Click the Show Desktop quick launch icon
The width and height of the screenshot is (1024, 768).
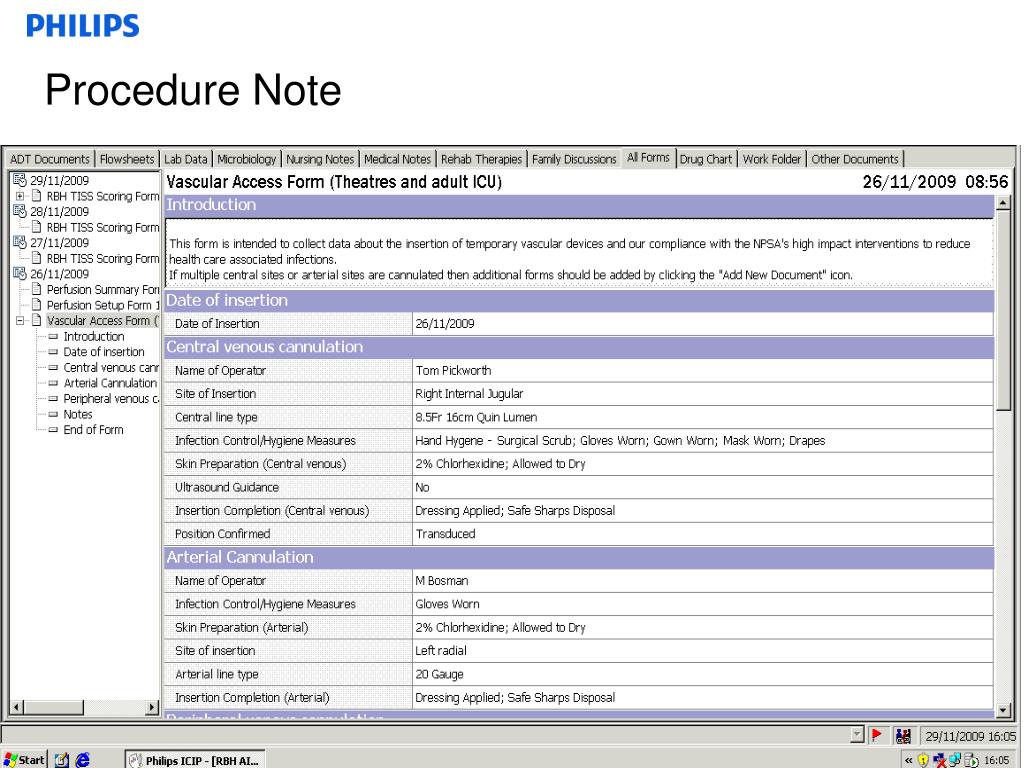[x=61, y=760]
